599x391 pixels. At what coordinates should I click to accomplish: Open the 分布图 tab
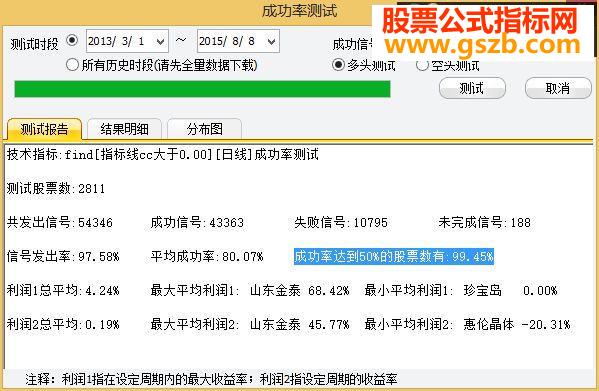pyautogui.click(x=204, y=129)
